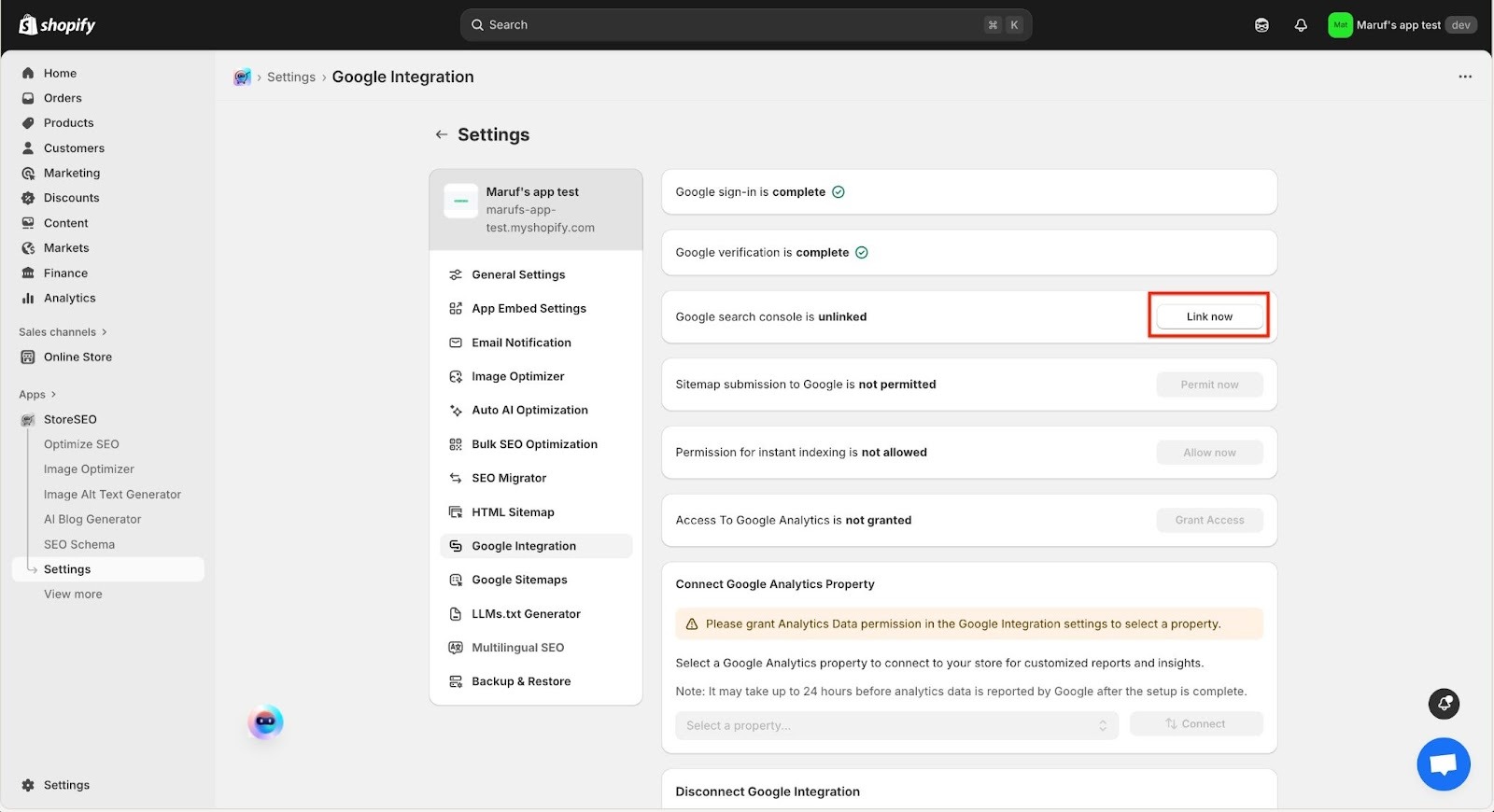Viewport: 1494px width, 812px height.
Task: Select Settings under StoreSEO sidebar
Action: point(108,569)
